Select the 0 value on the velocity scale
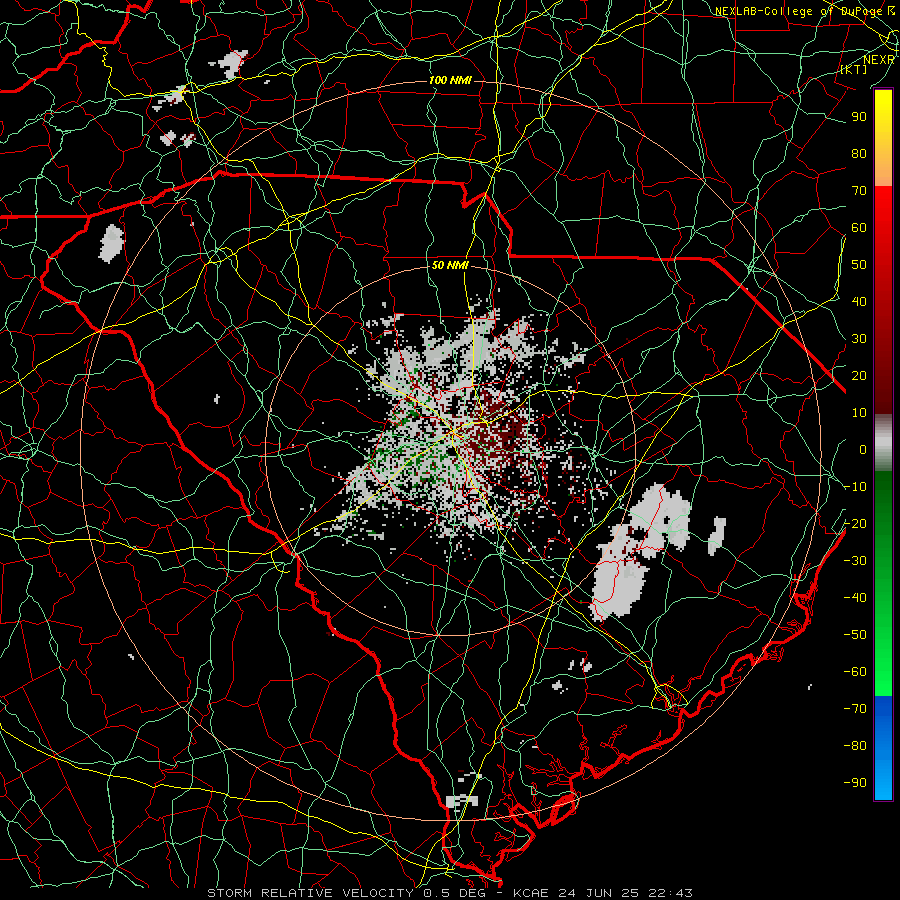This screenshot has height=900, width=900. (863, 449)
